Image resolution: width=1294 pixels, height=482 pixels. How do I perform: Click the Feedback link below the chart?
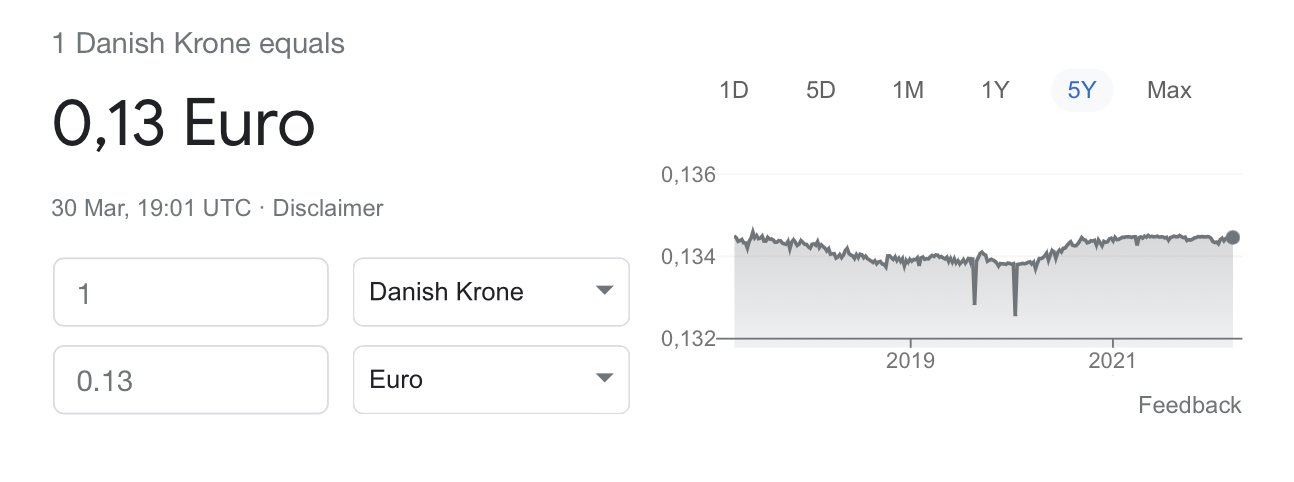[x=1189, y=405]
